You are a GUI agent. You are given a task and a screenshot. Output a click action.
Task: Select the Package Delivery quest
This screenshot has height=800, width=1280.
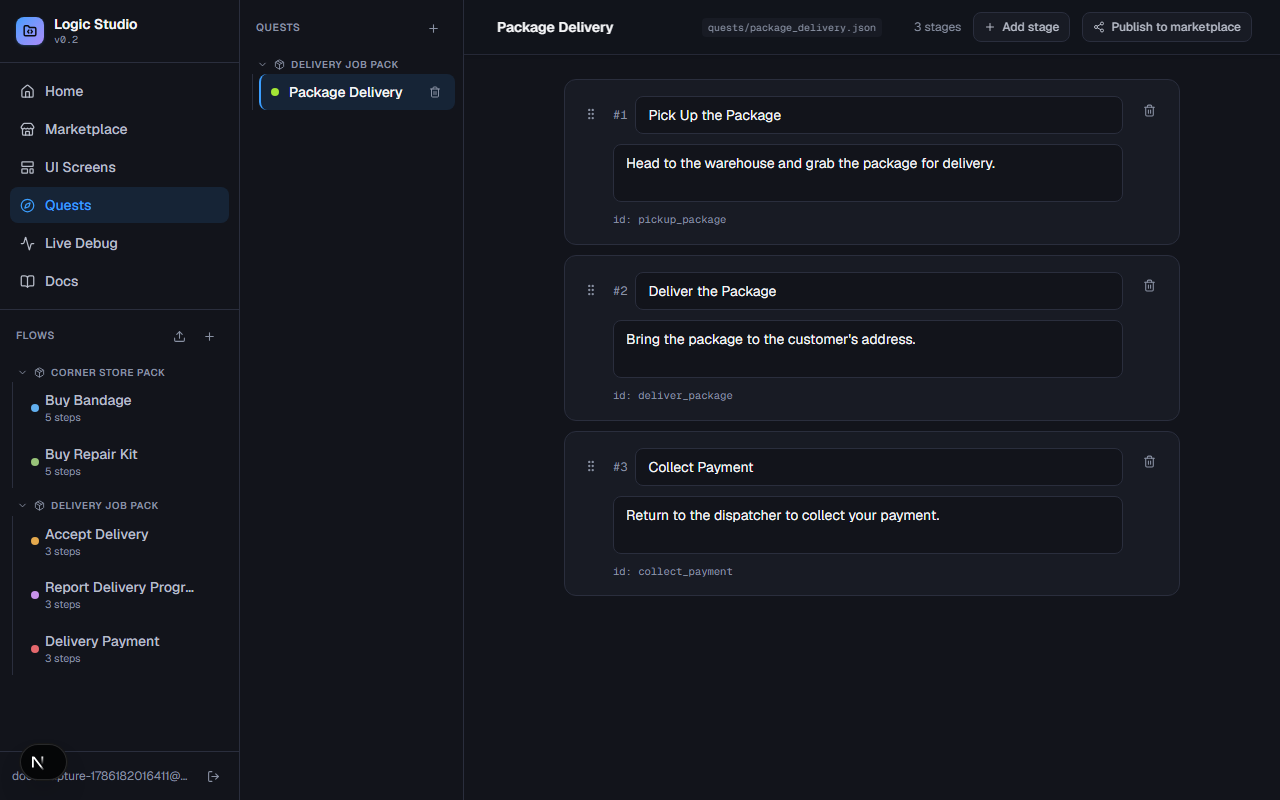coord(357,92)
